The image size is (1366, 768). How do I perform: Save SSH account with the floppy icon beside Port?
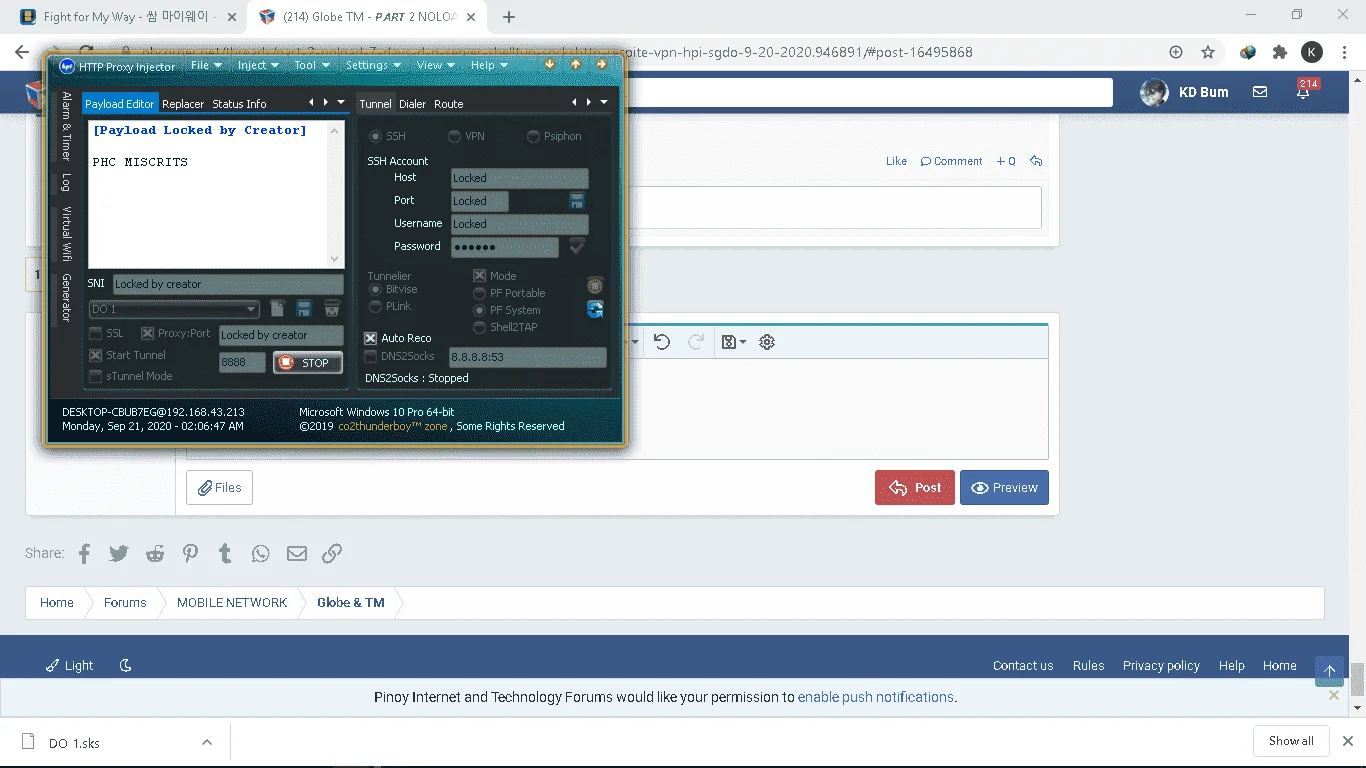(577, 201)
